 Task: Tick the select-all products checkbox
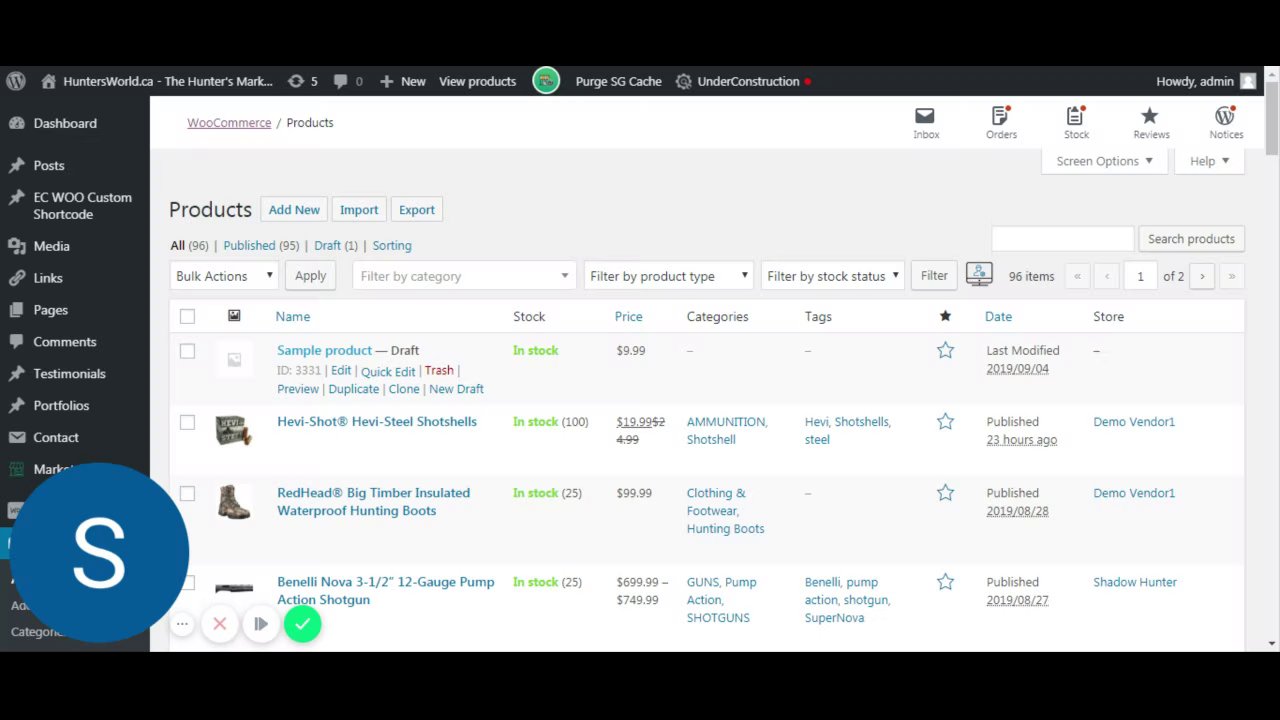click(x=187, y=316)
